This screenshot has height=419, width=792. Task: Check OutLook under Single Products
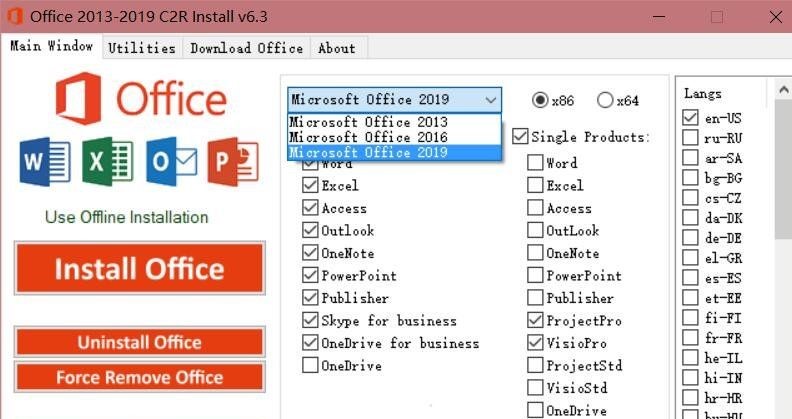[x=535, y=230]
